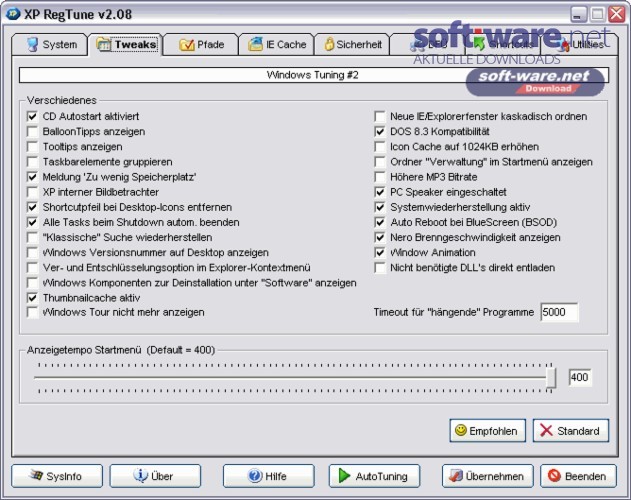Click the Anzeigetempo Startmenü slider thumb

(551, 378)
